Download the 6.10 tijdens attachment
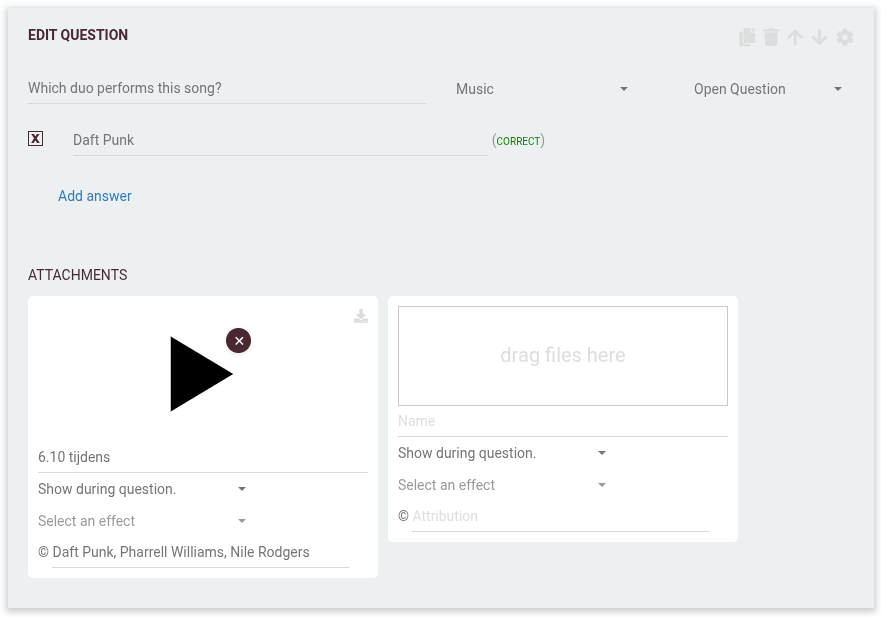 [x=361, y=316]
